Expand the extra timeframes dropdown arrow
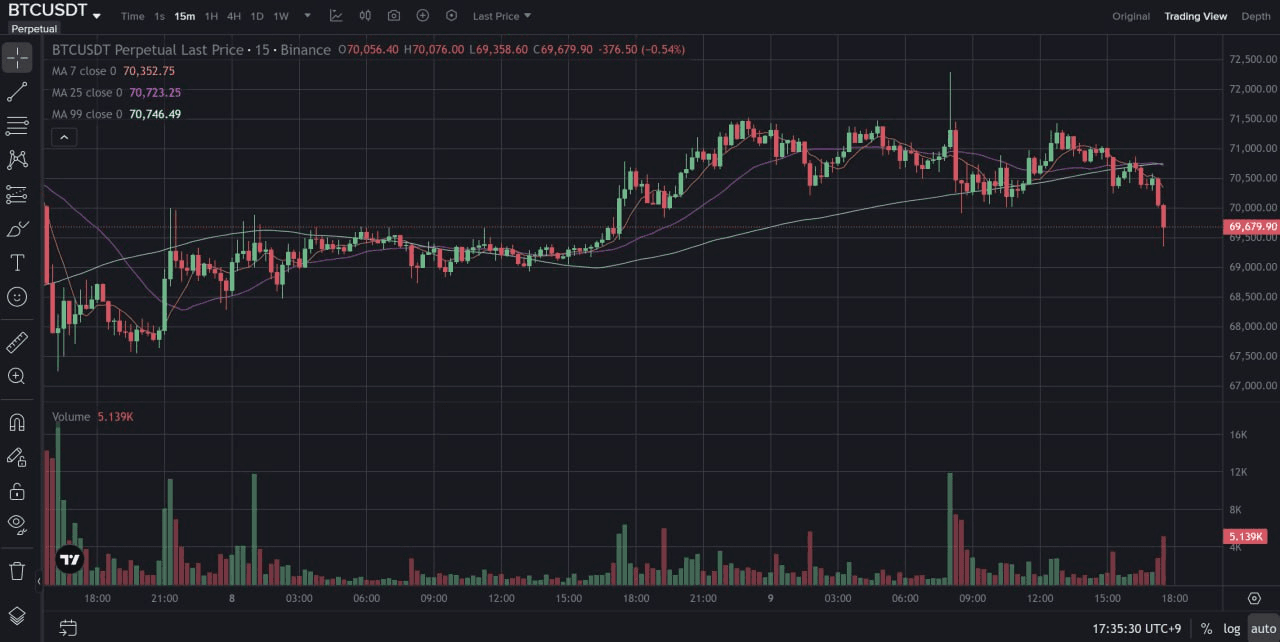Viewport: 1280px width, 642px height. (x=307, y=15)
